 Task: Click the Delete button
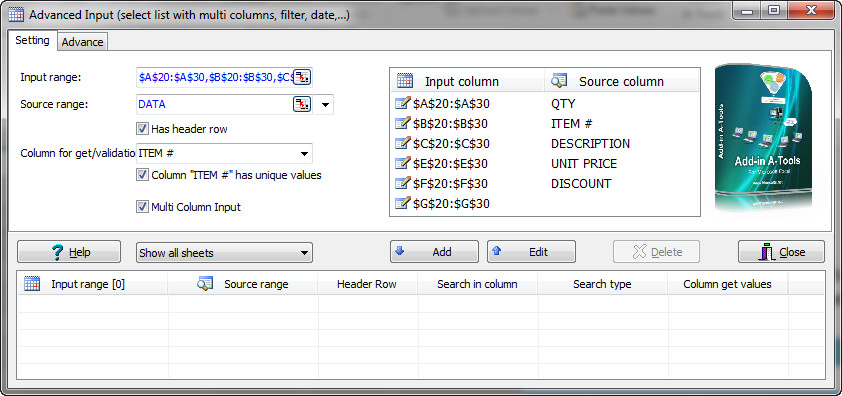[657, 252]
